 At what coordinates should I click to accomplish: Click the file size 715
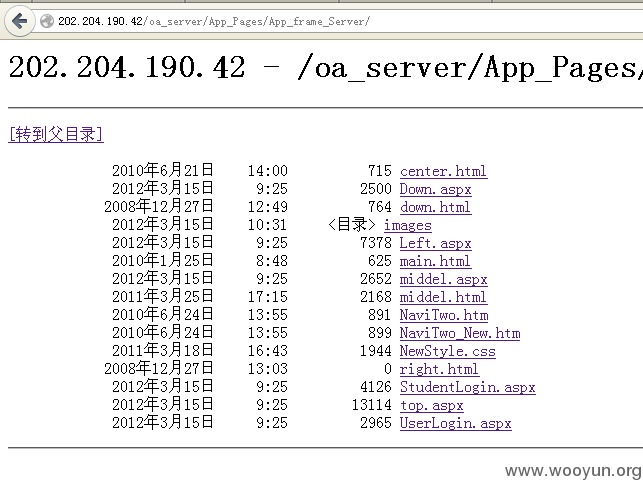(x=380, y=171)
